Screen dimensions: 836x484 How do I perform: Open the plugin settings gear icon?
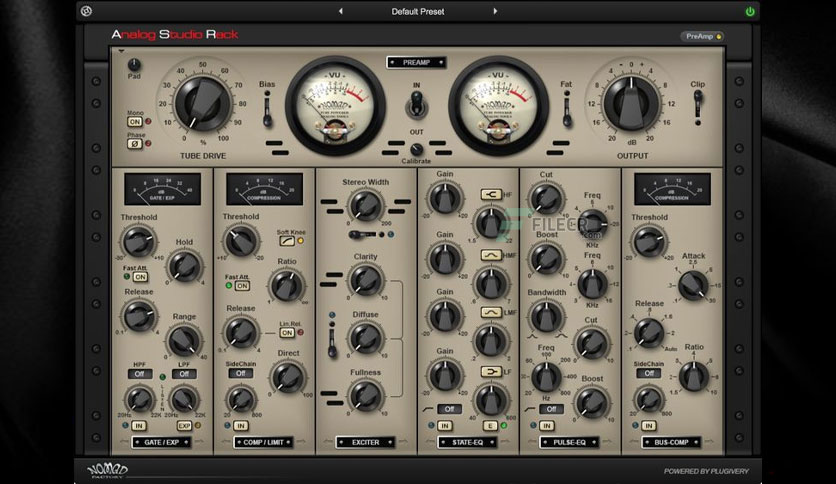[86, 11]
